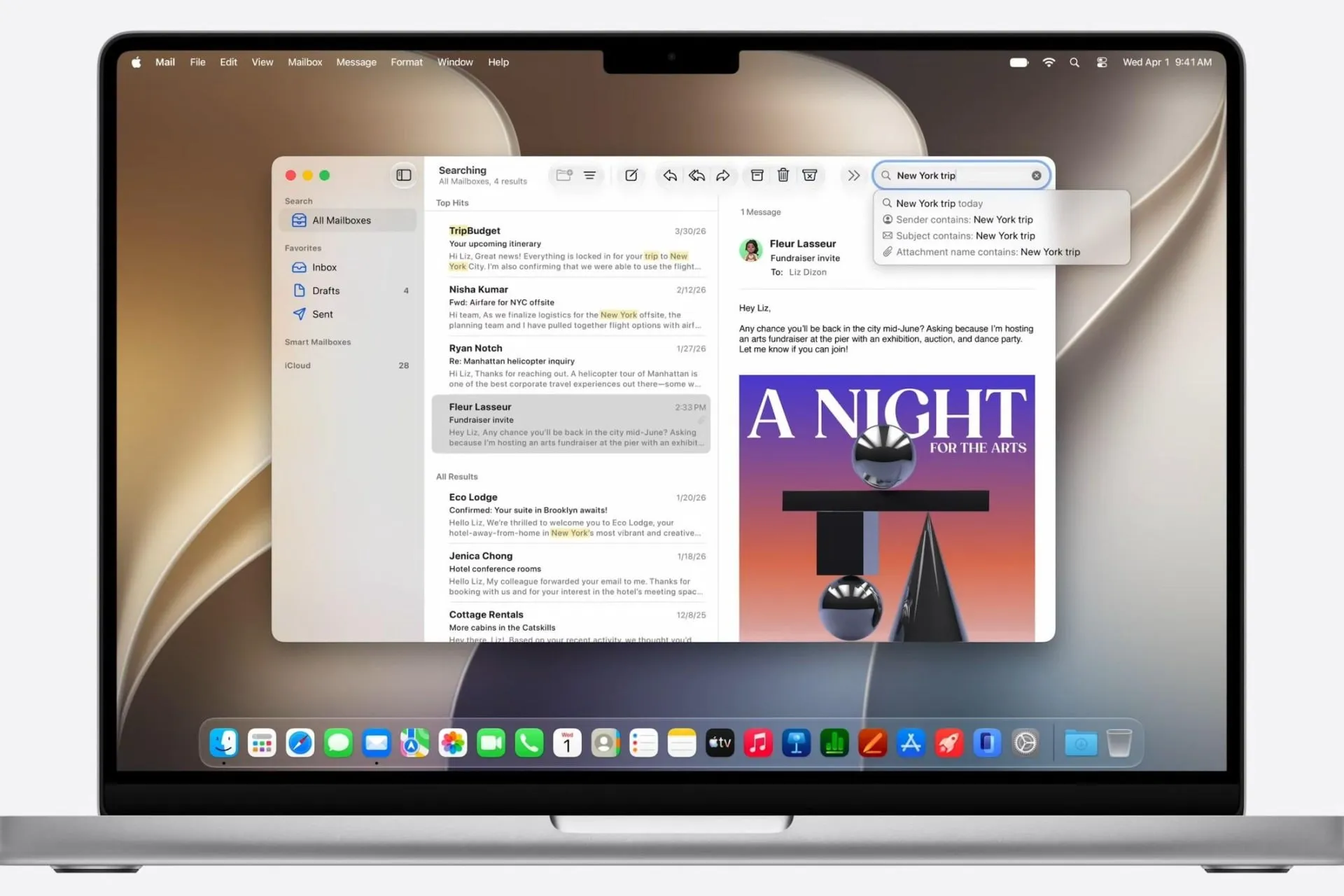Open Spotlight search in menu bar
Image resolution: width=1344 pixels, height=896 pixels.
(x=1074, y=62)
